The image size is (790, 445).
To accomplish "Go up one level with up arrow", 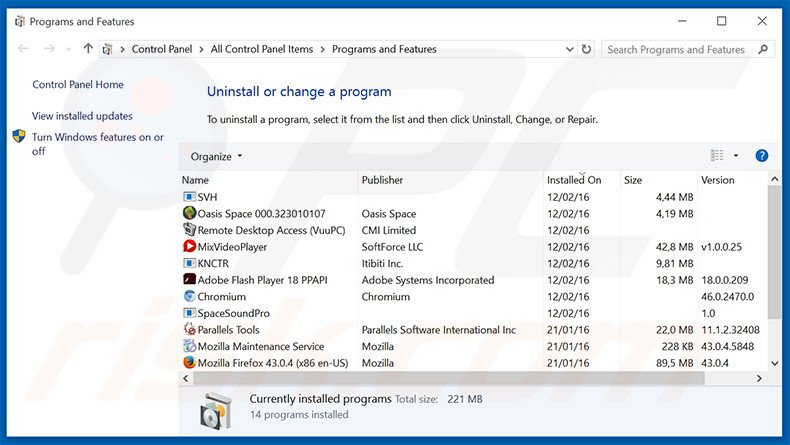I will [x=88, y=49].
